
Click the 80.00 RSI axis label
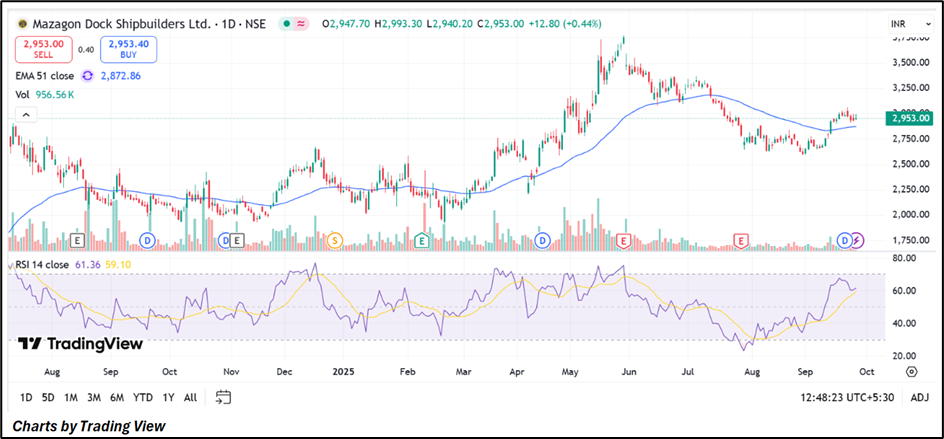click(x=904, y=258)
